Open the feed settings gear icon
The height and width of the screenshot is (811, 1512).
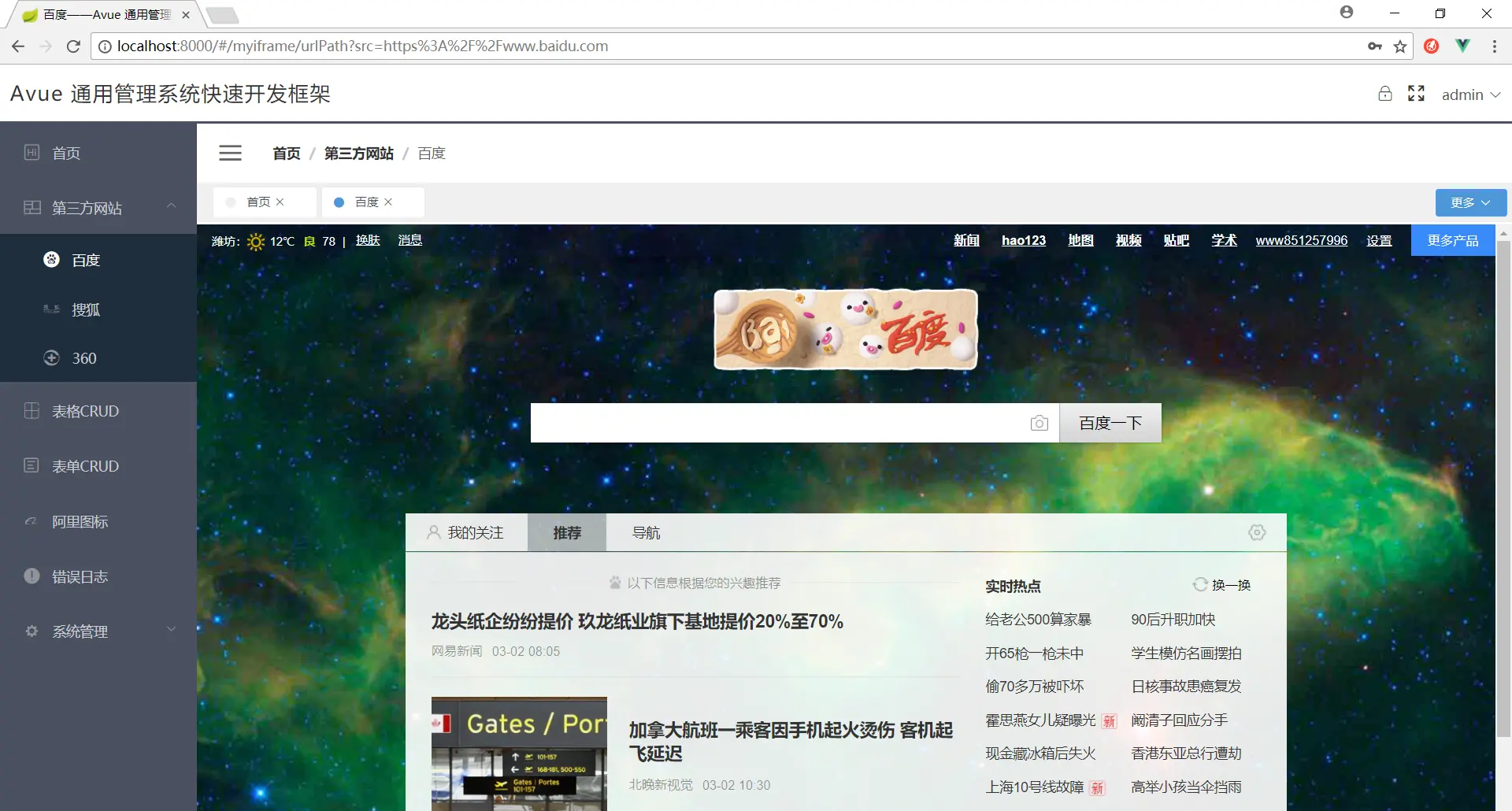point(1257,533)
